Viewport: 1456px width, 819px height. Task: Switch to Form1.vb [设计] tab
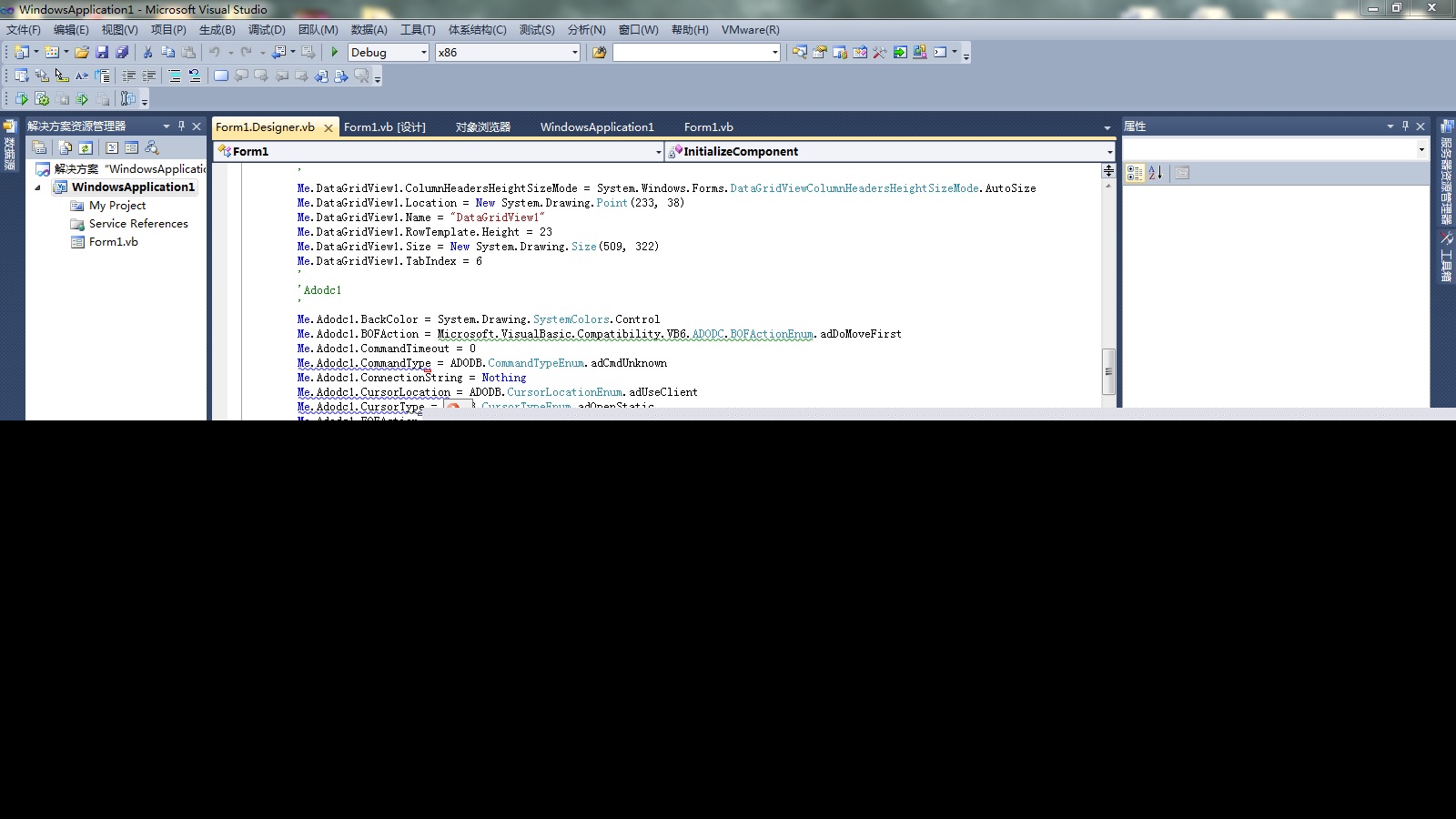click(385, 127)
